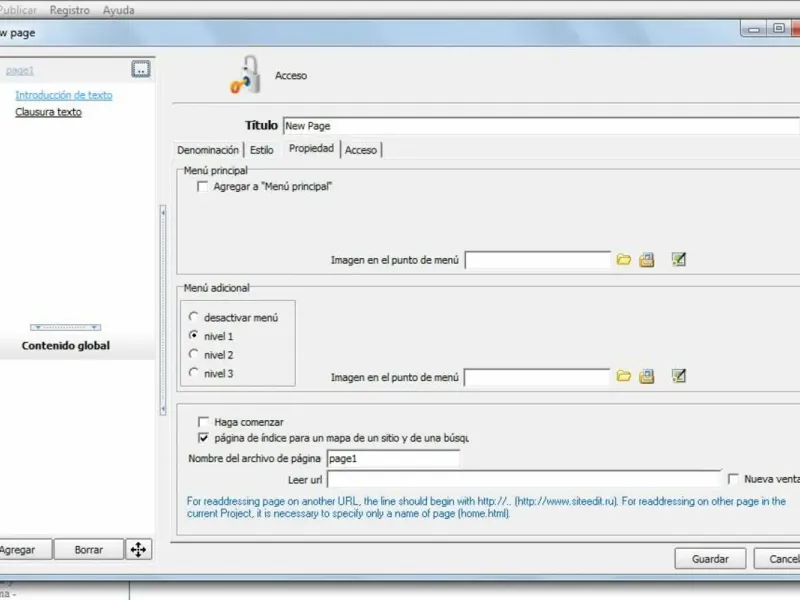Open the Acceso tab
The width and height of the screenshot is (800, 600).
pos(361,150)
